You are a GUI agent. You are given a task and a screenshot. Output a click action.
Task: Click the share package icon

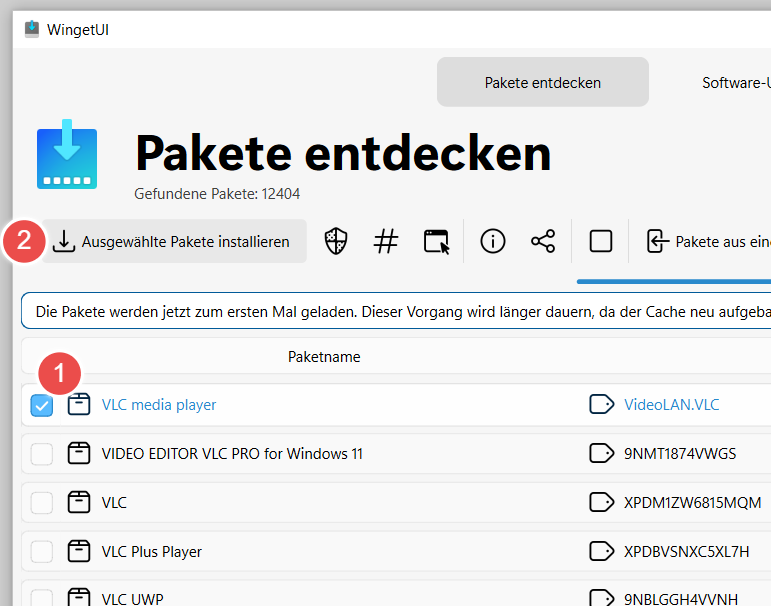(543, 242)
